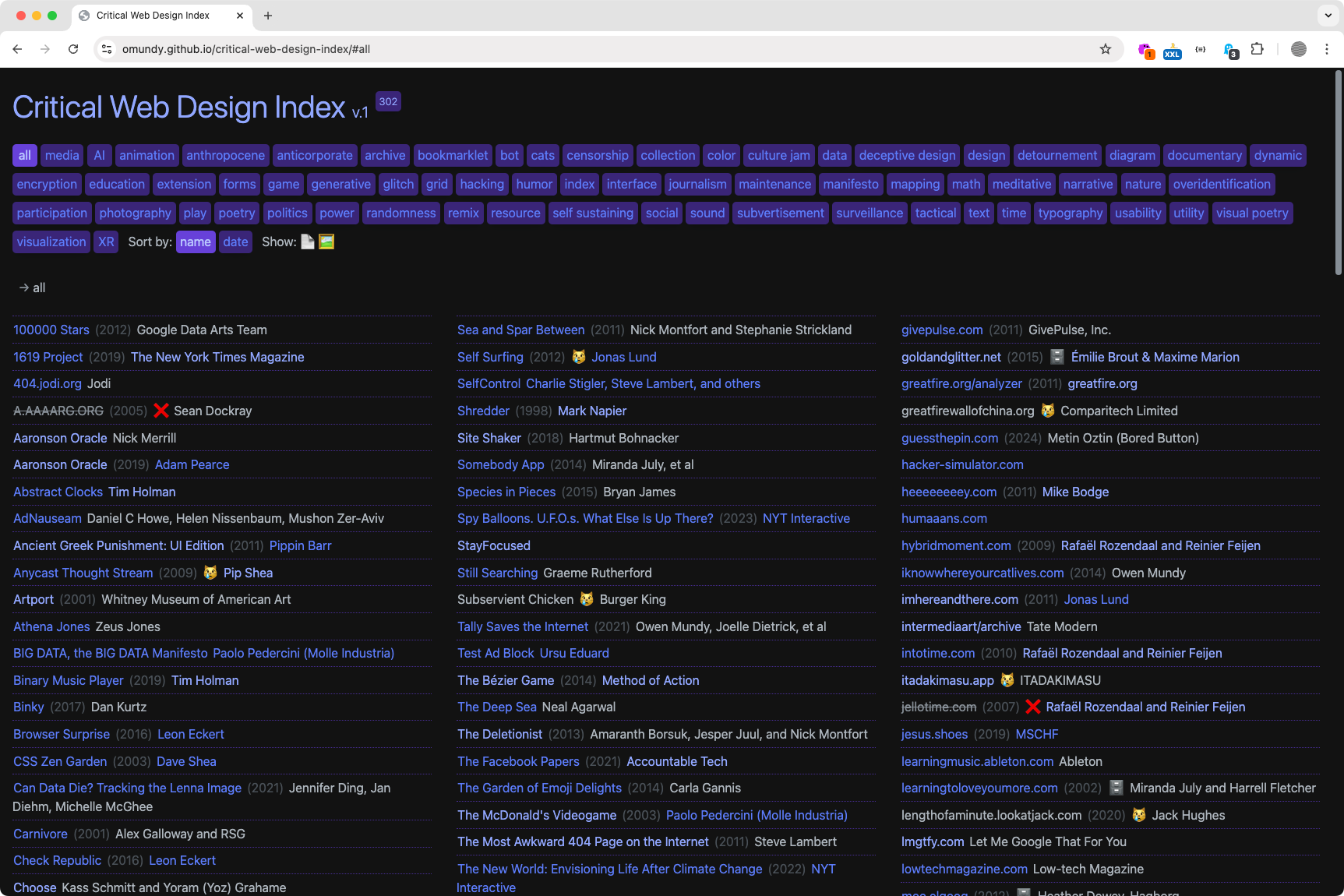Filter by the 'glitch' tag
Viewport: 1344px width, 896px height.
point(399,185)
